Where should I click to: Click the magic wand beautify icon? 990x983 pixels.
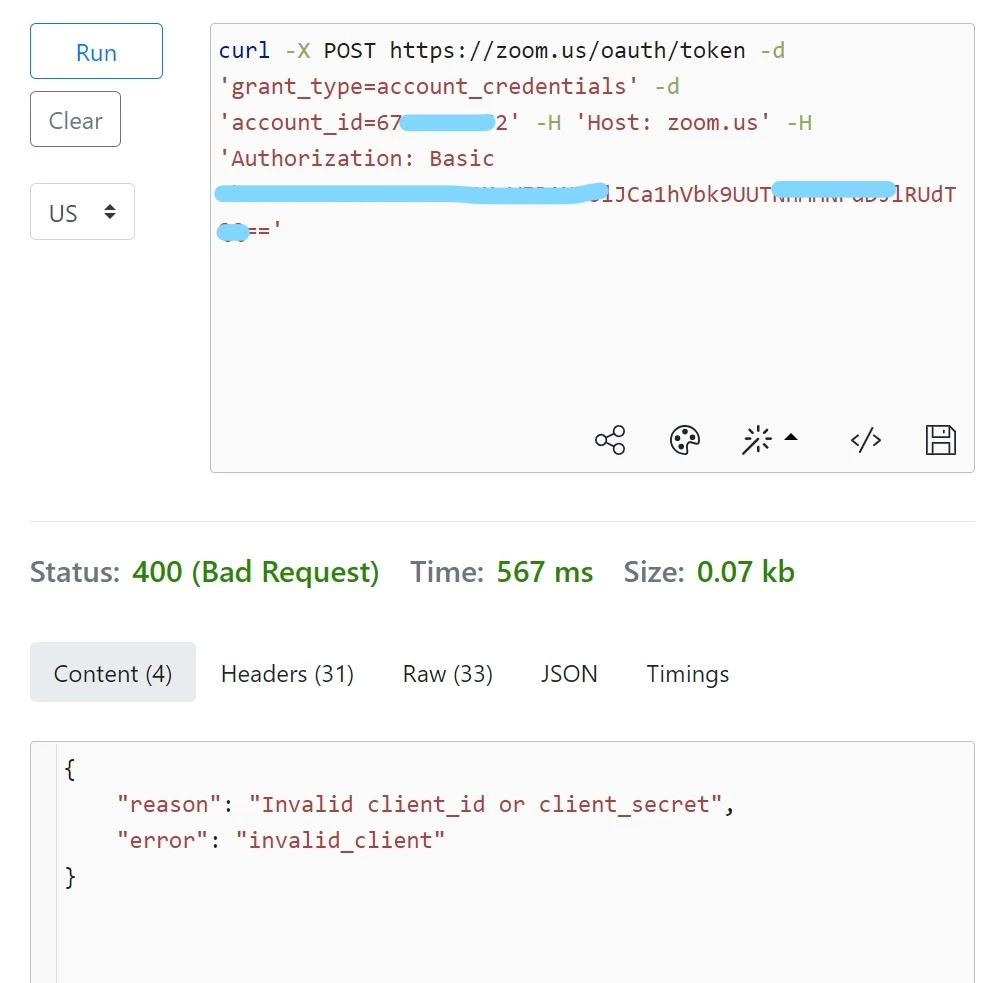[x=756, y=440]
